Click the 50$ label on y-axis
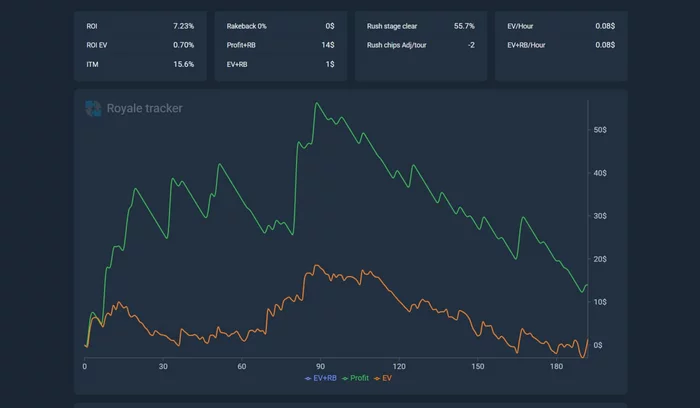 [x=601, y=130]
